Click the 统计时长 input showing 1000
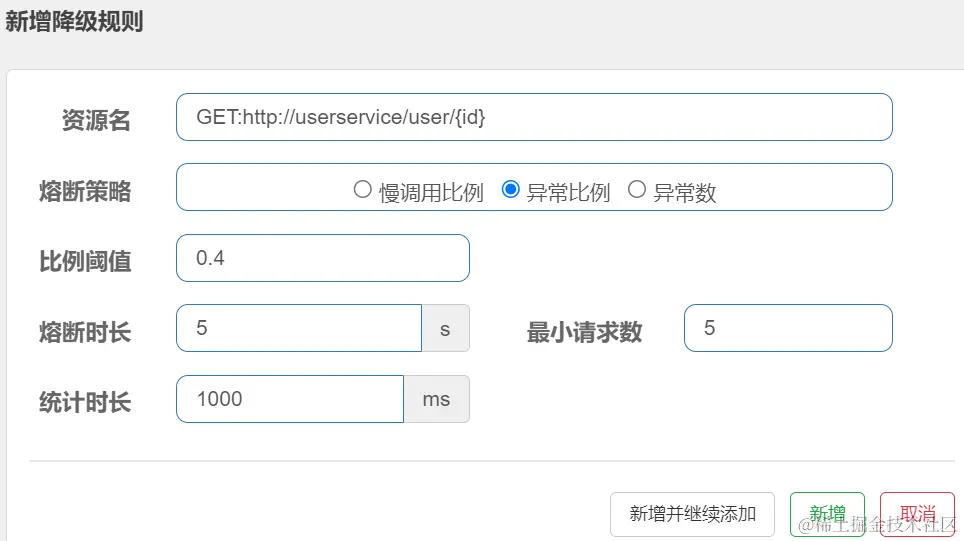Viewport: 964px width, 541px height. pyautogui.click(x=290, y=399)
